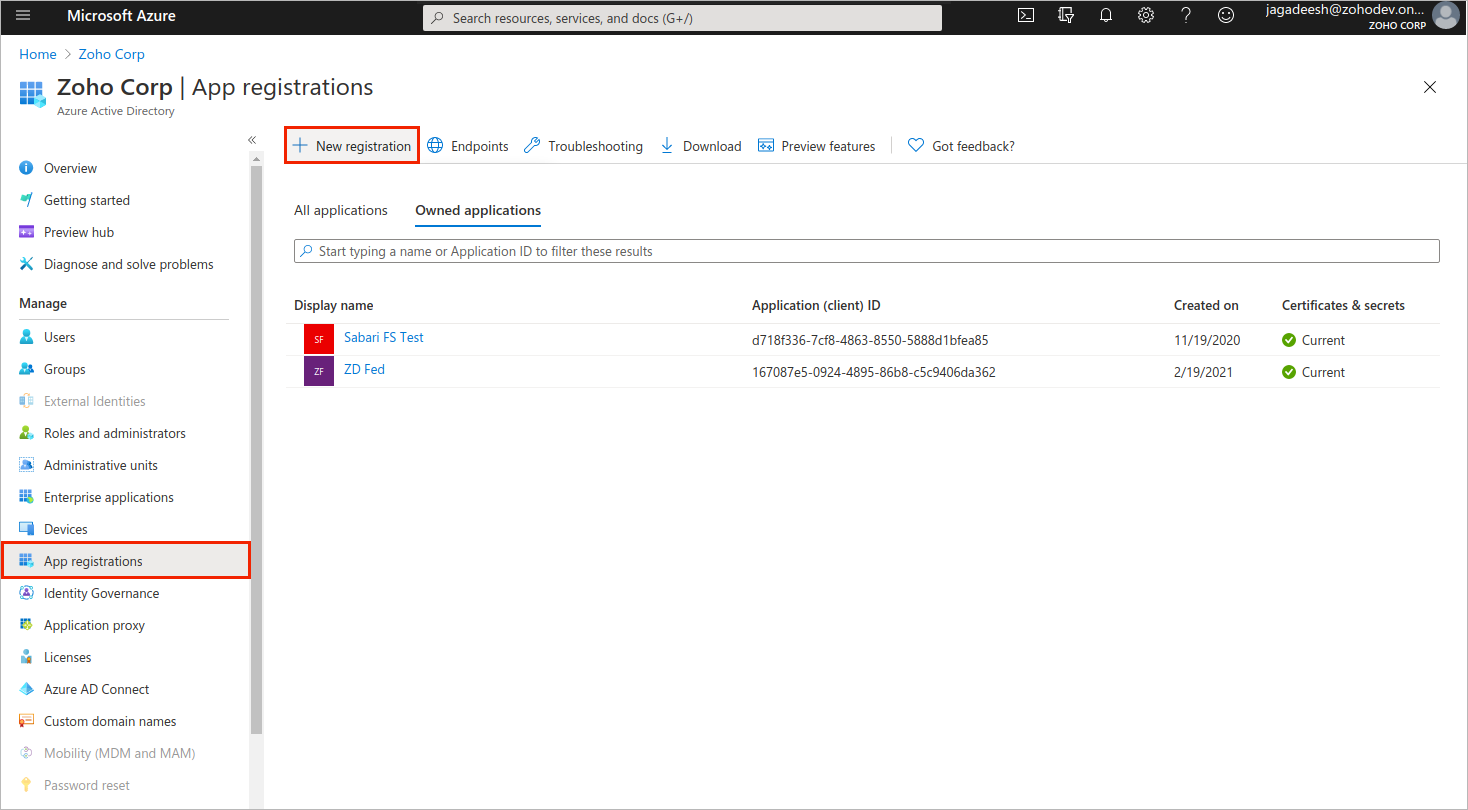Click the 11/19/2020 created date
This screenshot has height=810, width=1468.
1207,340
